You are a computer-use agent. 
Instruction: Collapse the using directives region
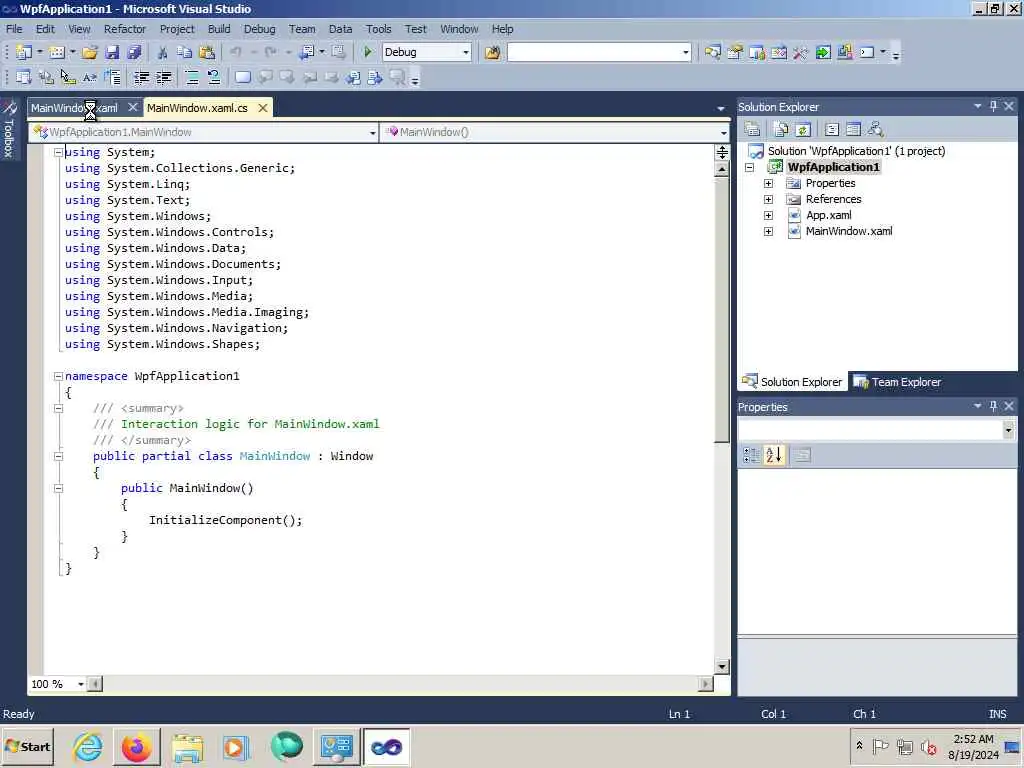coord(58,152)
